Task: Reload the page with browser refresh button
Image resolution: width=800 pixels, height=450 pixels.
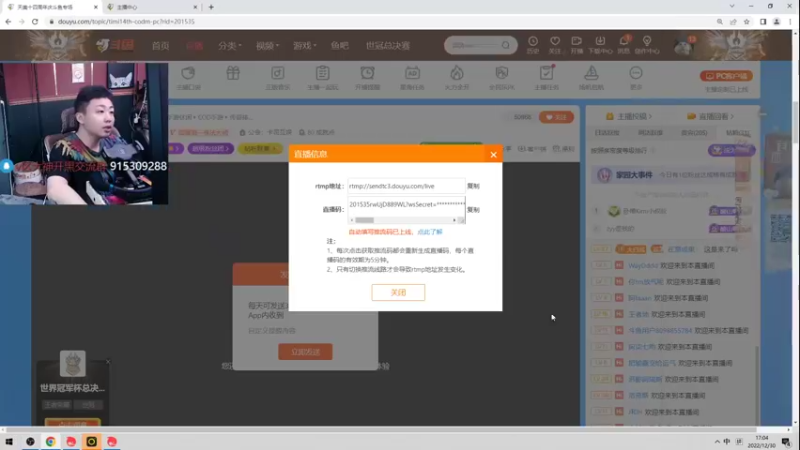Action: (35, 21)
